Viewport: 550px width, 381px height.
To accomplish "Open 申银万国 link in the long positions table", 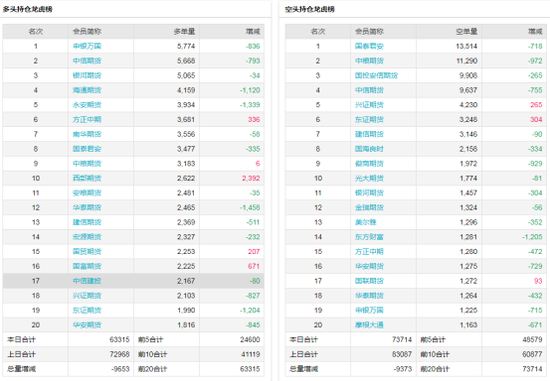I will (x=87, y=46).
